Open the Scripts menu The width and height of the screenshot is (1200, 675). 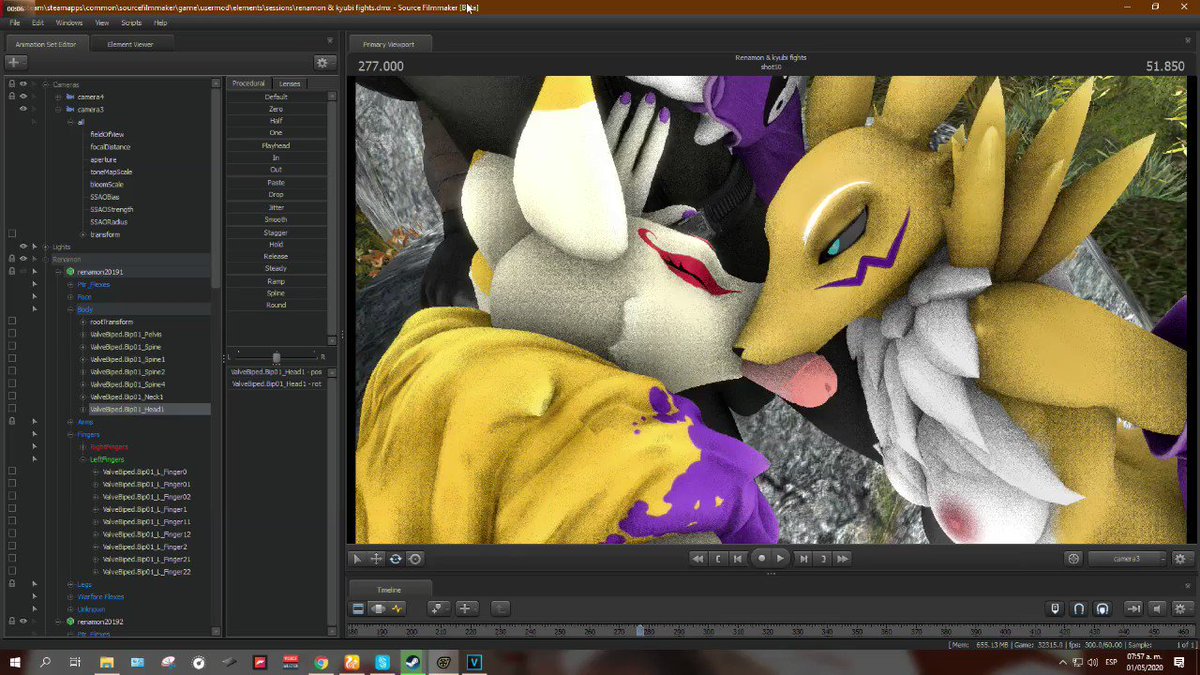131,22
